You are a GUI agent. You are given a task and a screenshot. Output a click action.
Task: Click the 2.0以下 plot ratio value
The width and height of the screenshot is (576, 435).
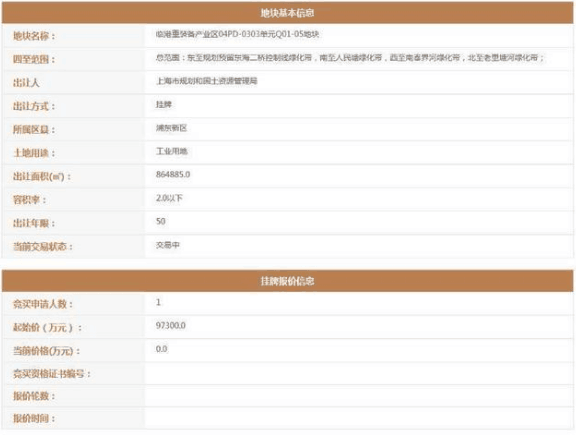(x=169, y=198)
